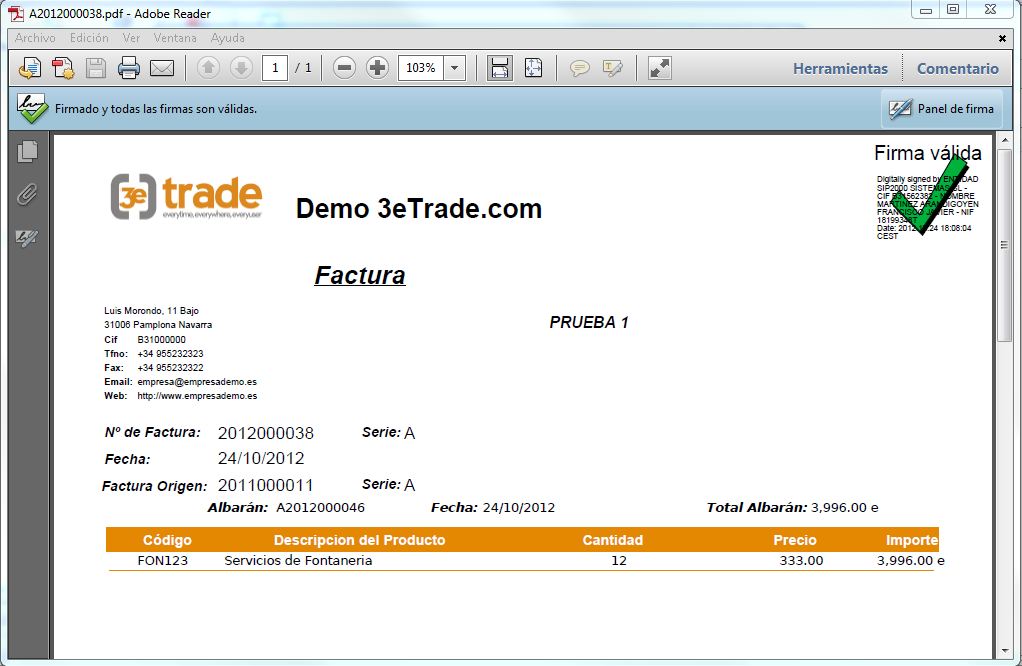Click the zoom percentage field showing 103%

421,68
